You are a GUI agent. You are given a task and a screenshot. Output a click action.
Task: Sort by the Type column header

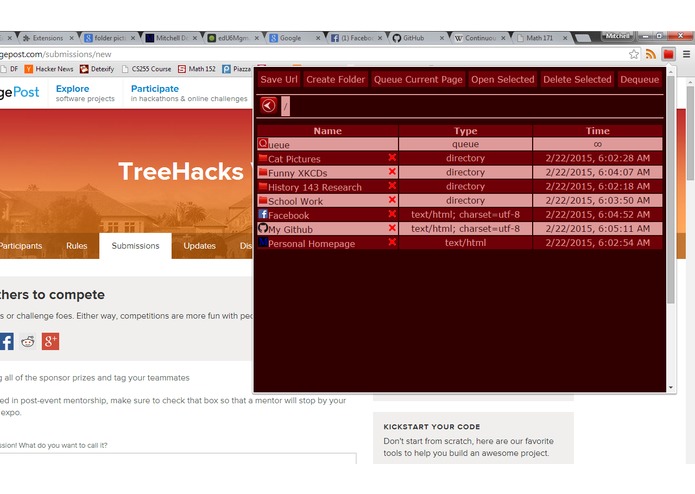click(465, 131)
